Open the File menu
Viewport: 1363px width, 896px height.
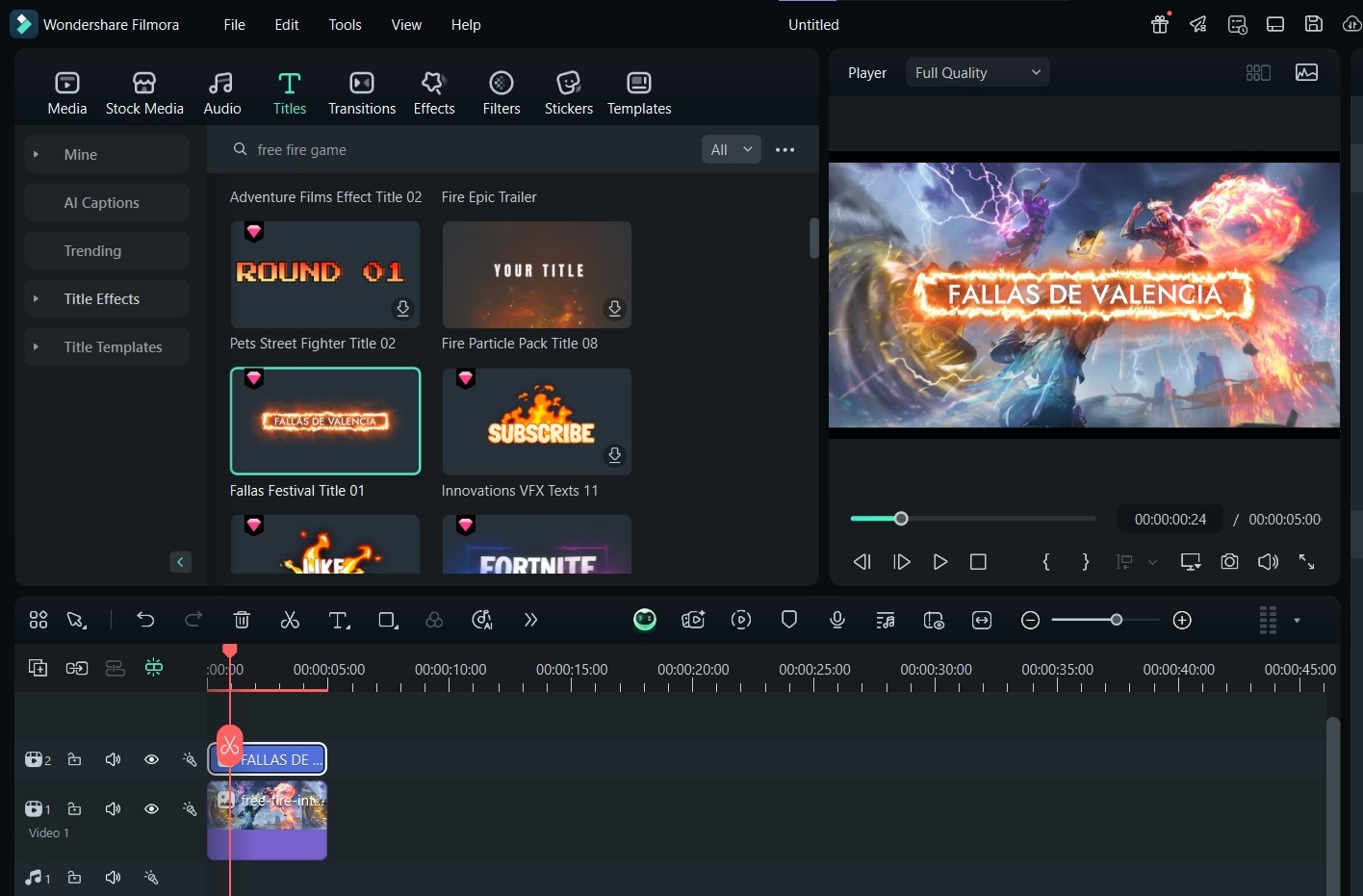pos(235,24)
